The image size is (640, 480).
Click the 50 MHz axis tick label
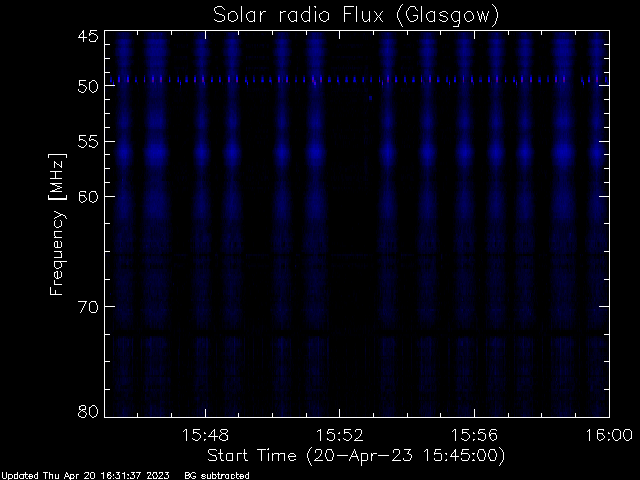88,86
